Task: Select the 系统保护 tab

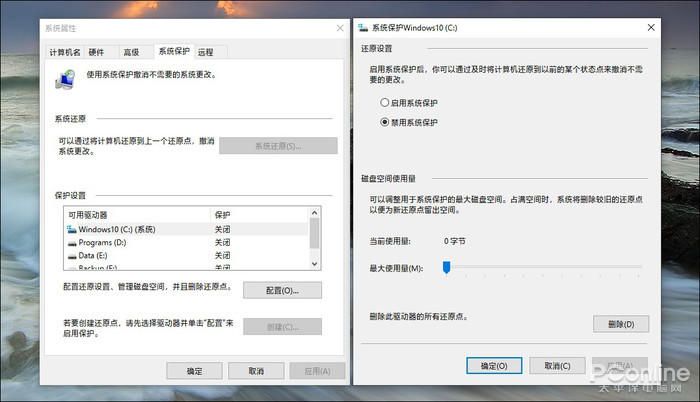Action: tap(174, 51)
